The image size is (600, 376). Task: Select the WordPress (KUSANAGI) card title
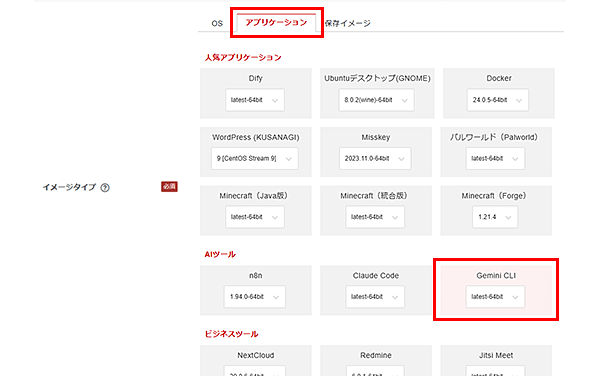coord(256,137)
